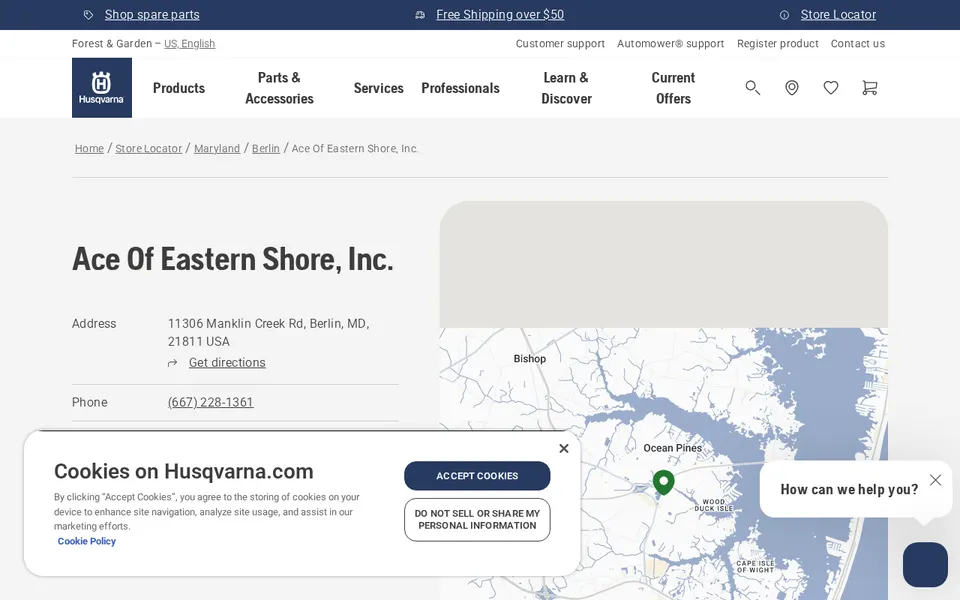Click the Shop spare parts link
The width and height of the screenshot is (960, 600).
(x=152, y=15)
